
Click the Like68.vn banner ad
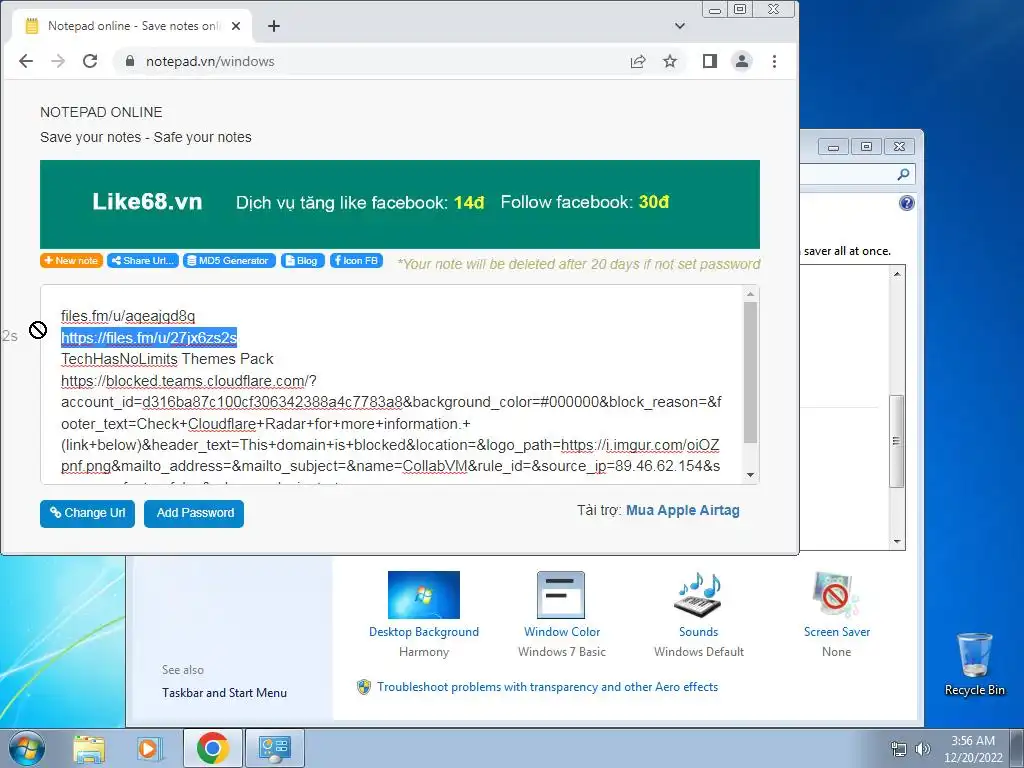[x=400, y=204]
